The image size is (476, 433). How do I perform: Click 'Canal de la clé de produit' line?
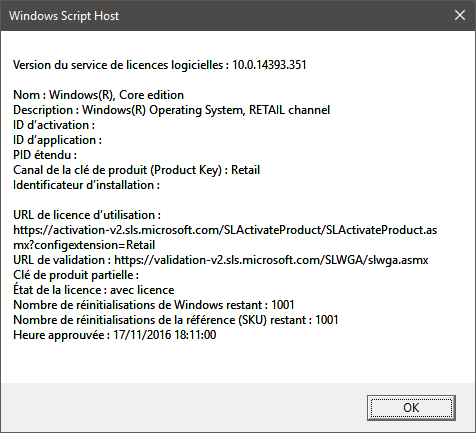136,170
